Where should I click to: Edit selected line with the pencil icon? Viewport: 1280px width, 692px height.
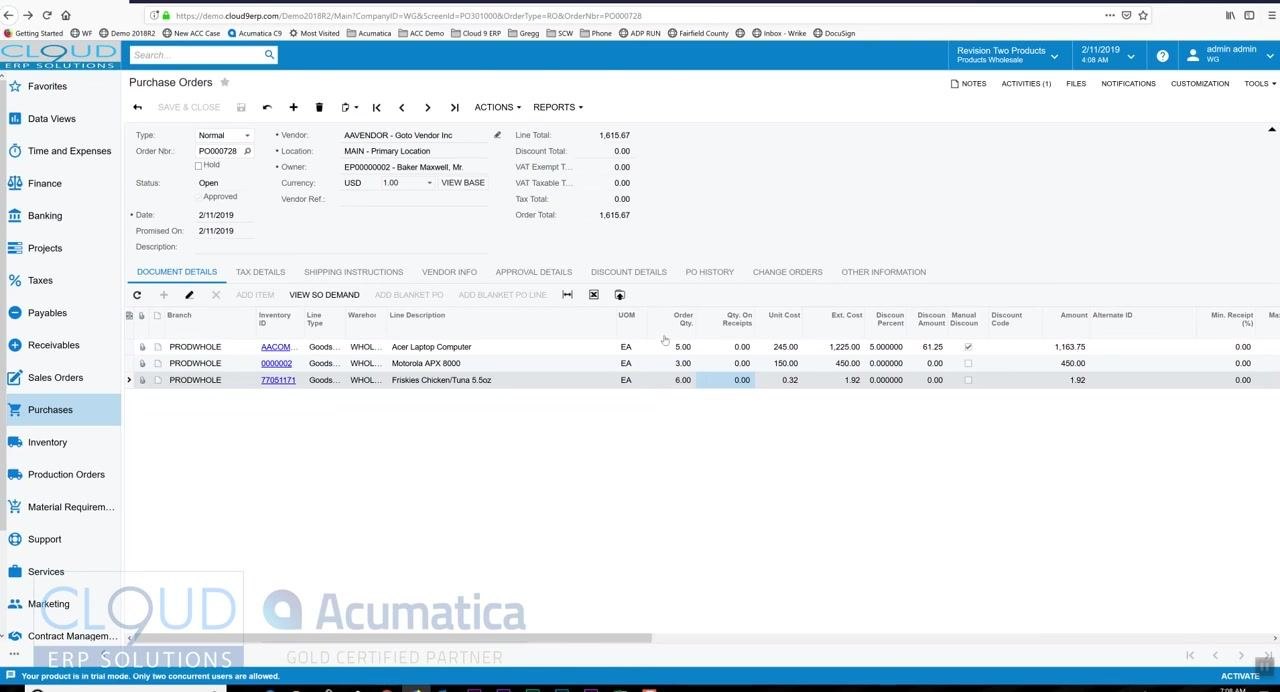click(x=189, y=295)
